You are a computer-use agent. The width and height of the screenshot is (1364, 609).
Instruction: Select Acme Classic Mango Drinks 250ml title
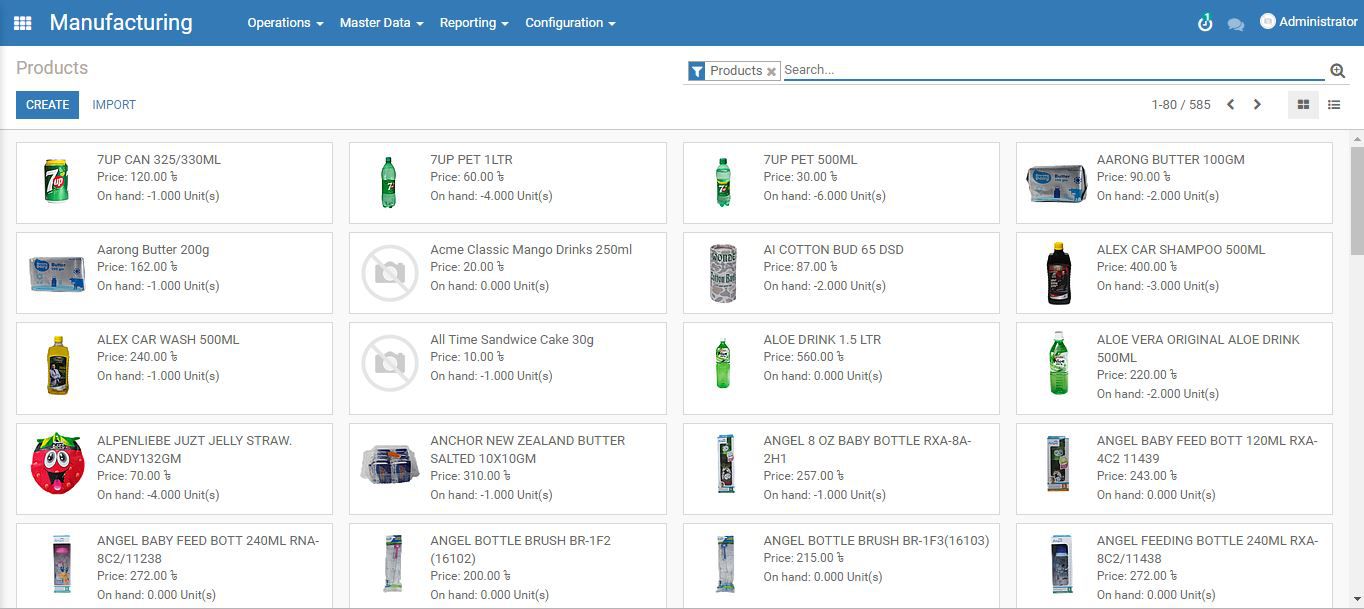531,249
